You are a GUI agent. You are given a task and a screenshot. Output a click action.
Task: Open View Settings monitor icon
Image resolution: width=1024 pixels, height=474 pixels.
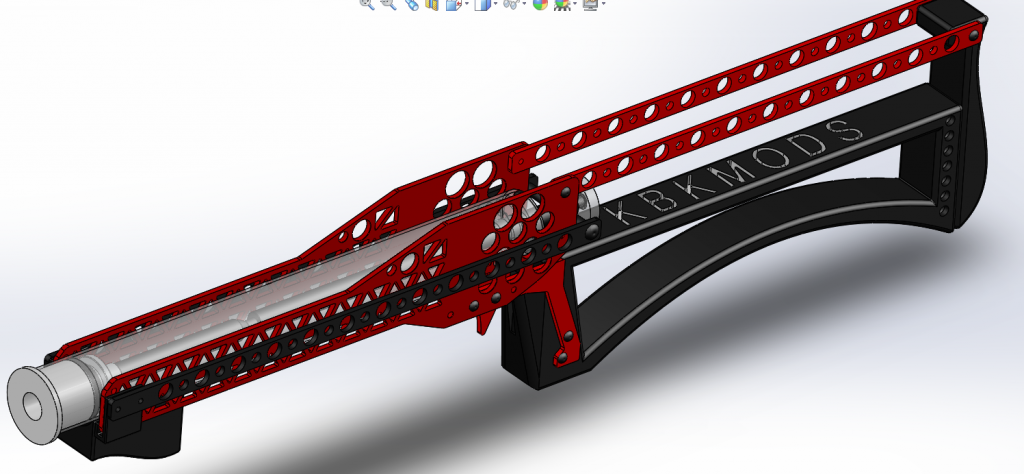point(590,3)
